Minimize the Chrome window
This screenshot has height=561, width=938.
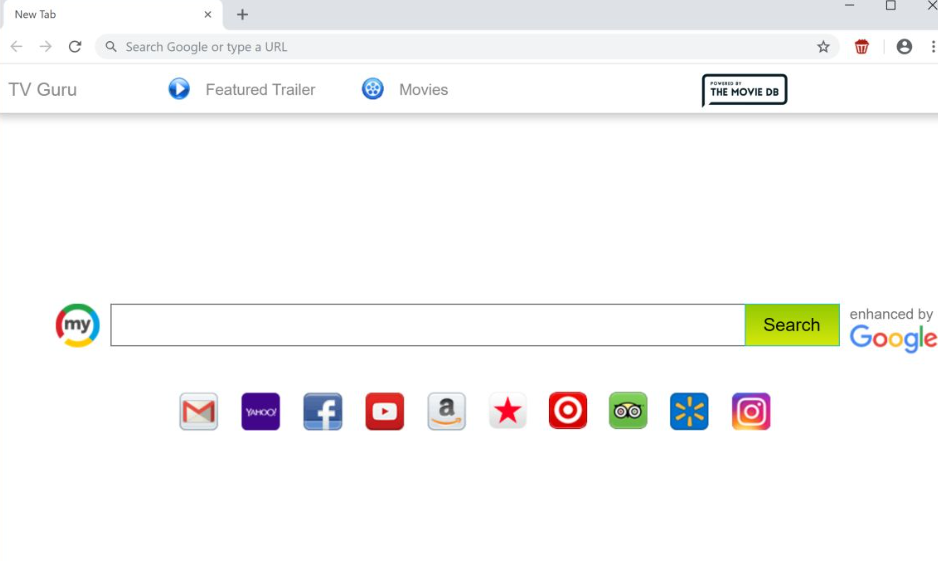click(x=849, y=5)
